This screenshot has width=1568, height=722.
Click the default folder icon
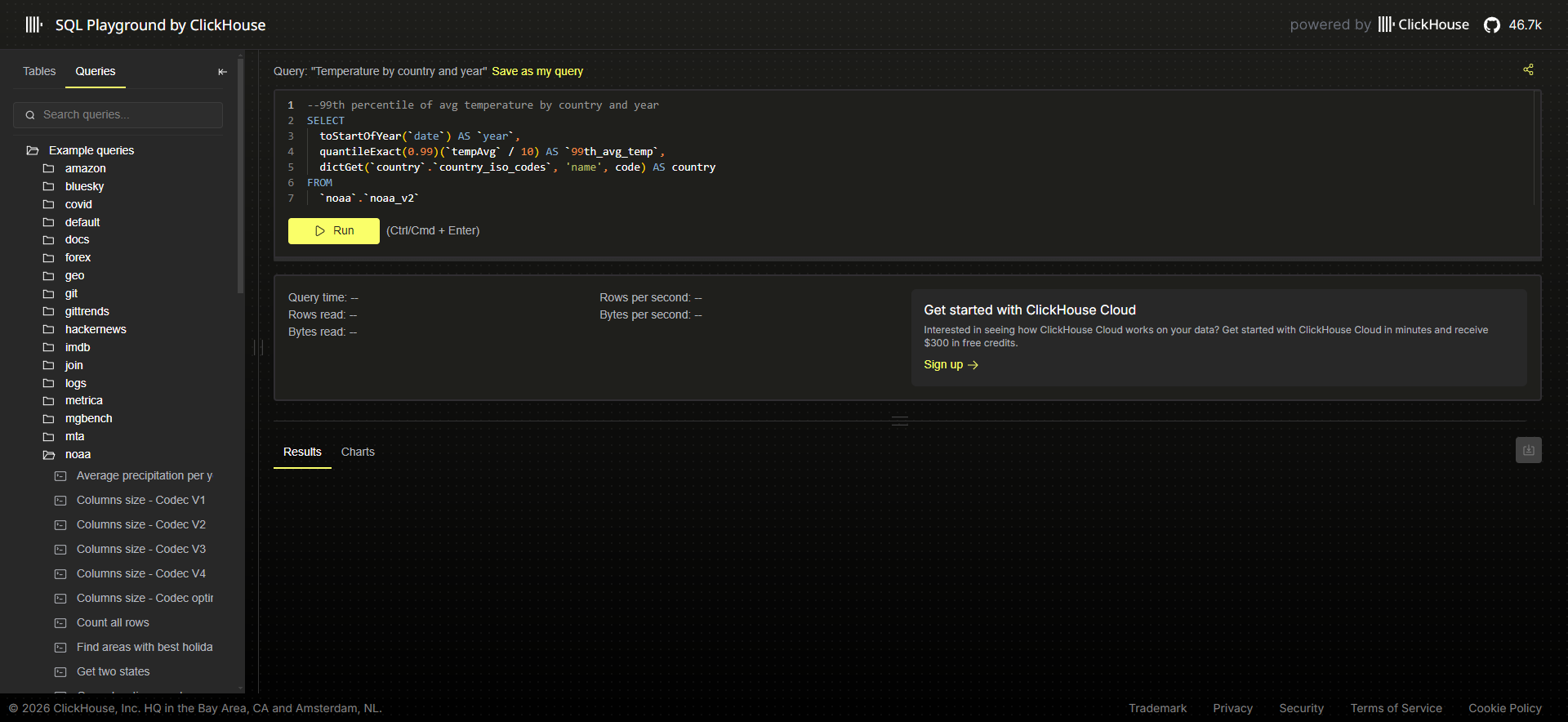tap(48, 222)
